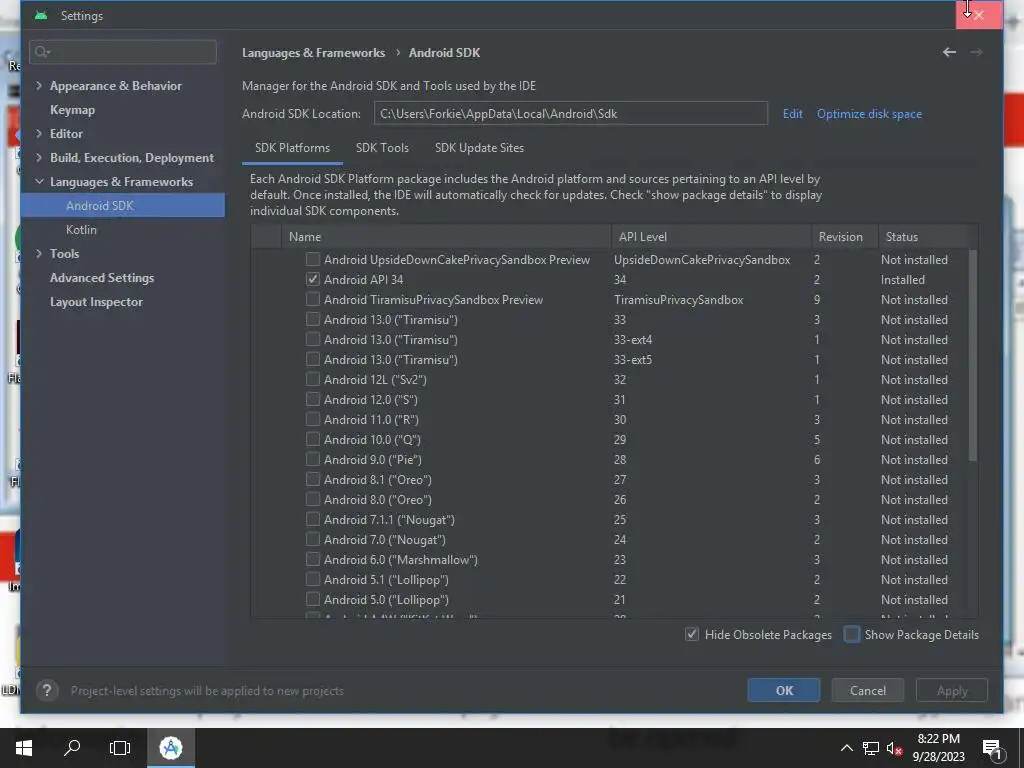Image resolution: width=1024 pixels, height=768 pixels.
Task: Uncheck the Android API 34 checkbox
Action: 313,280
